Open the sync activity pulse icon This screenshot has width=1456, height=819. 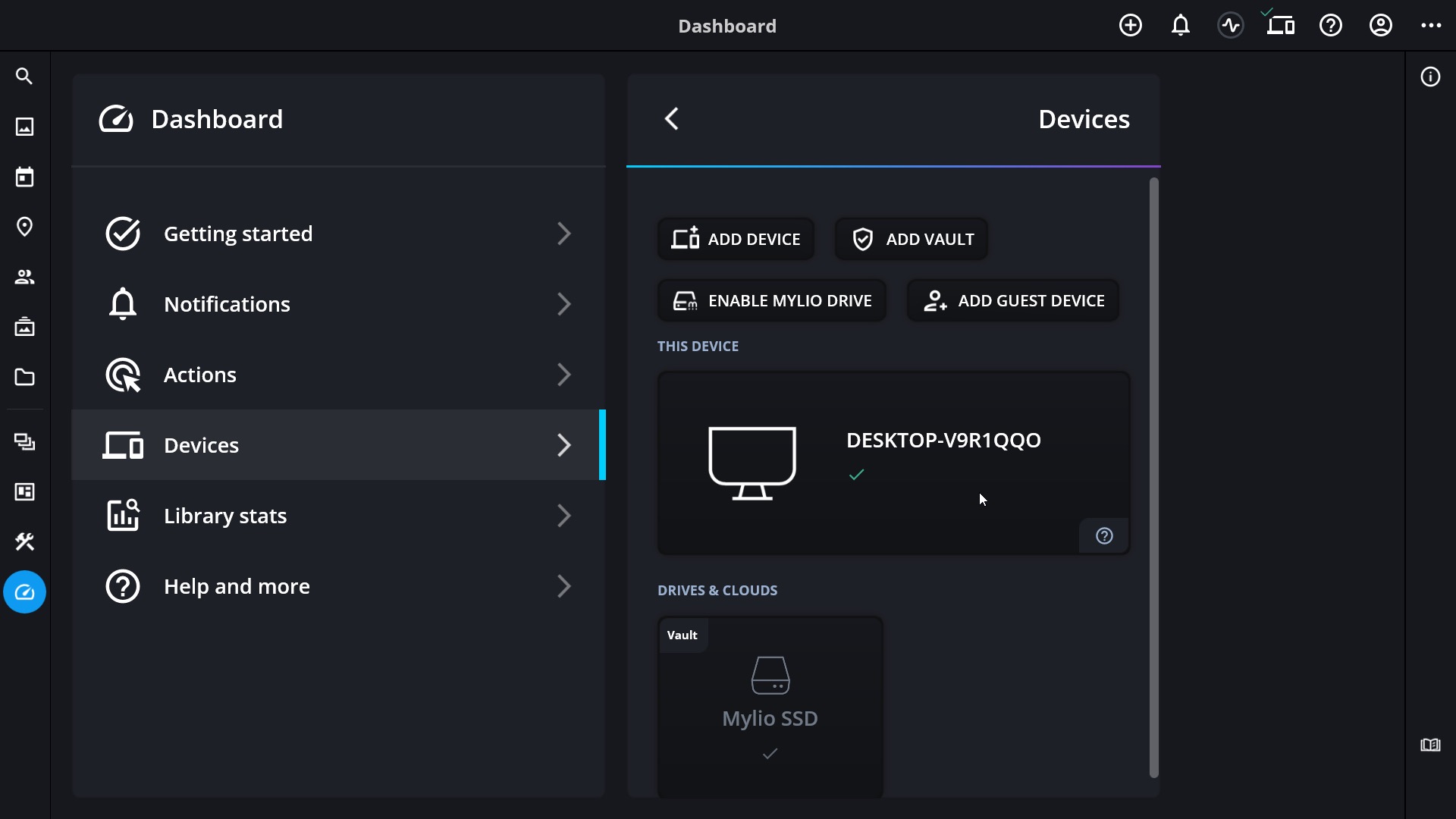point(1230,26)
